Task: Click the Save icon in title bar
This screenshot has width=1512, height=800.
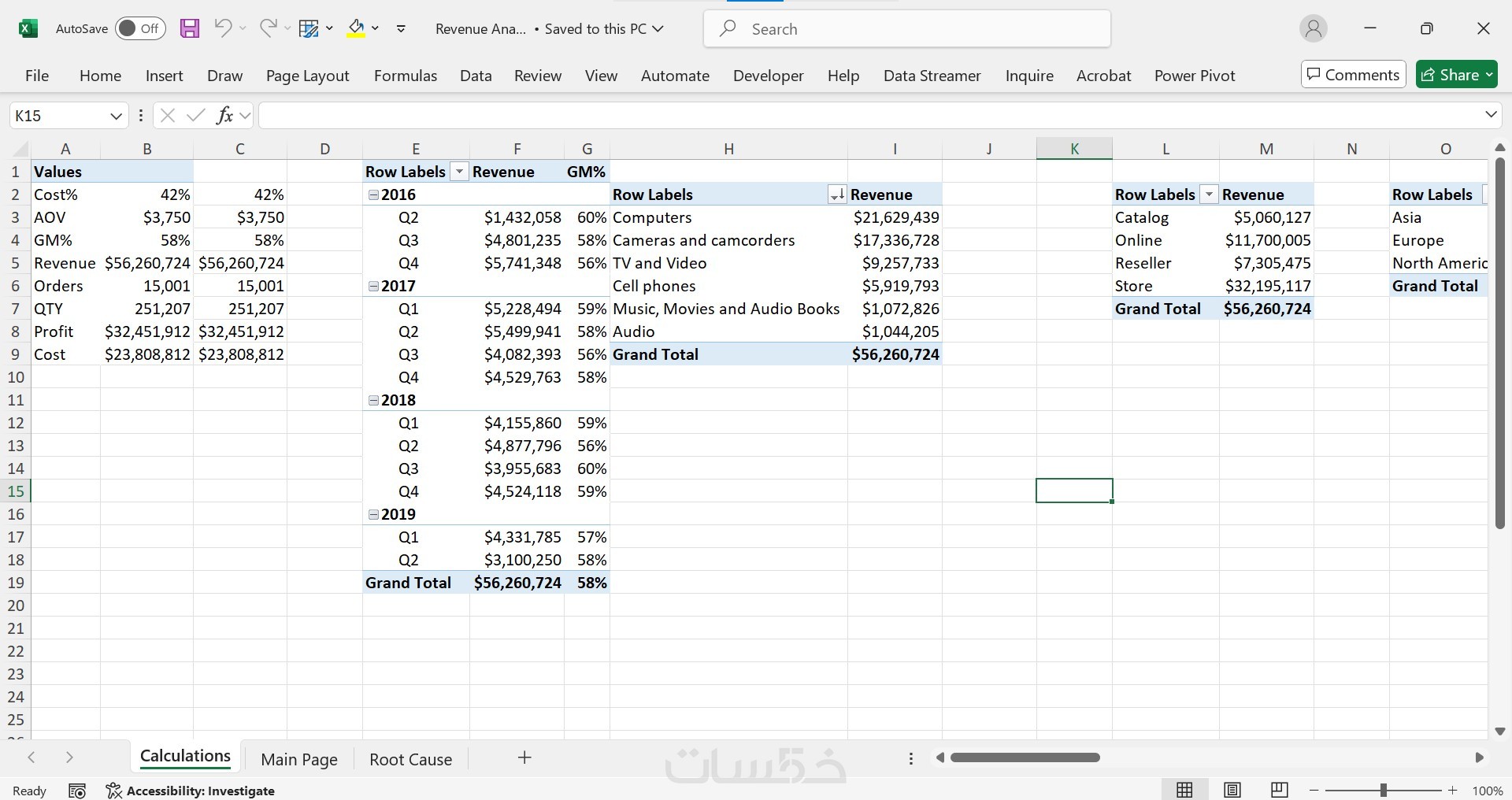Action: tap(190, 29)
